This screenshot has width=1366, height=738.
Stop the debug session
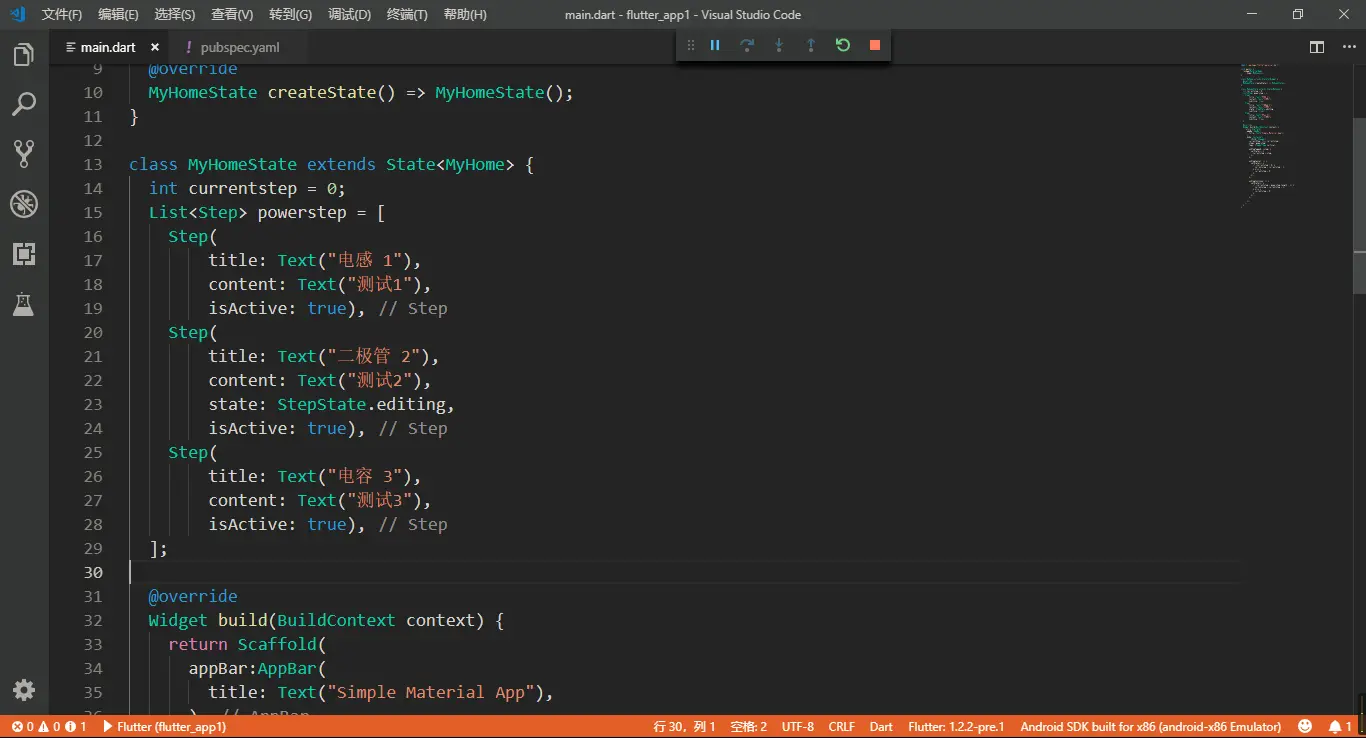coord(875,45)
